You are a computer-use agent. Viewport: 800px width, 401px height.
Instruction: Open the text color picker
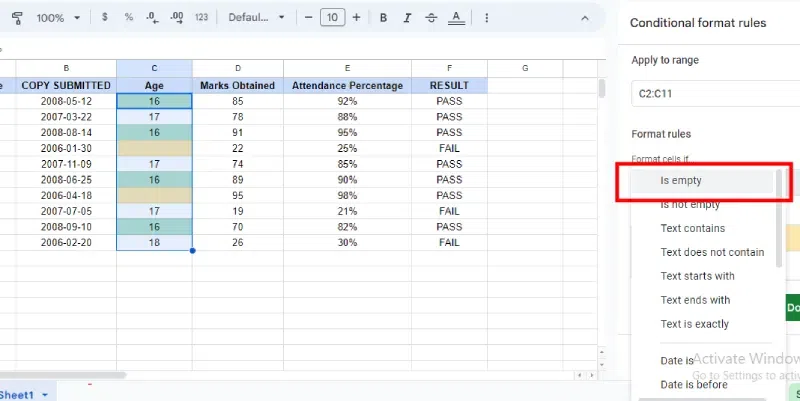tap(456, 18)
